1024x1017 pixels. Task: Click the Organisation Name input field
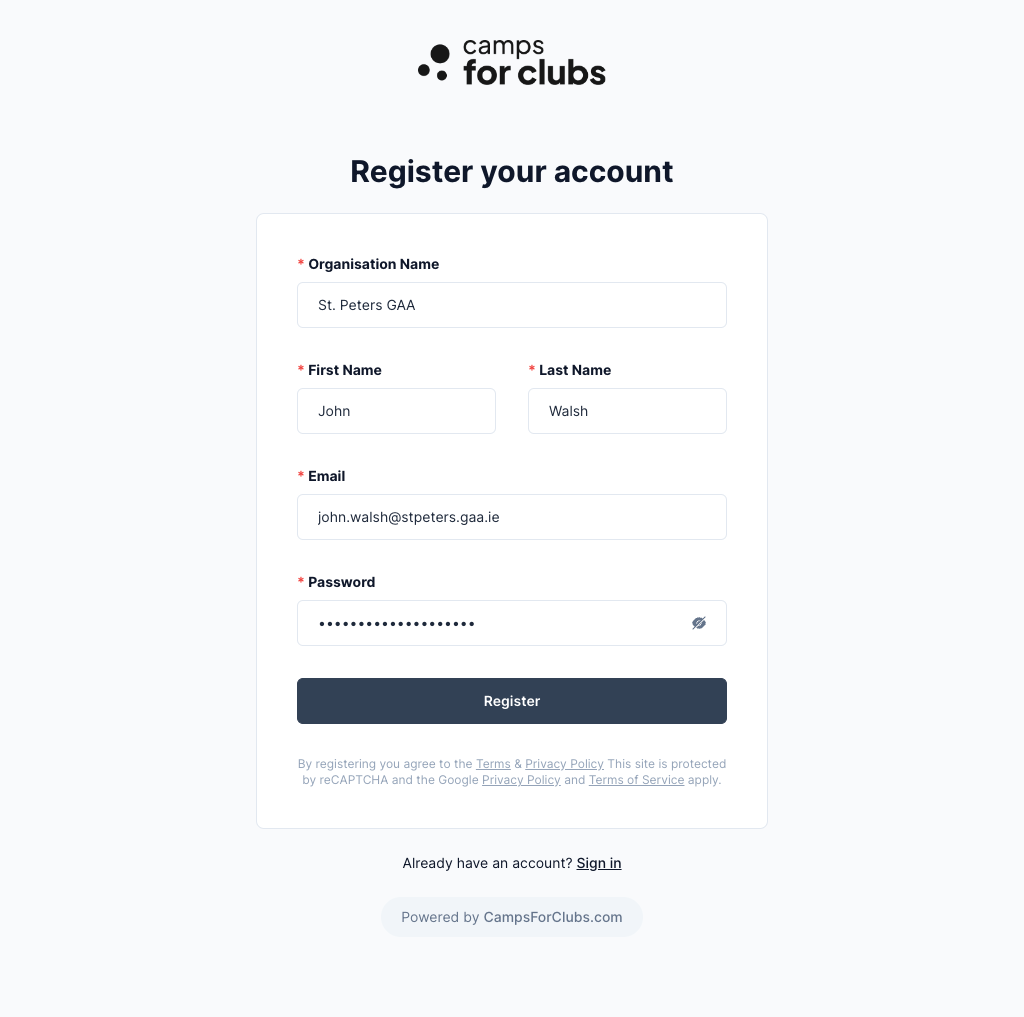512,305
